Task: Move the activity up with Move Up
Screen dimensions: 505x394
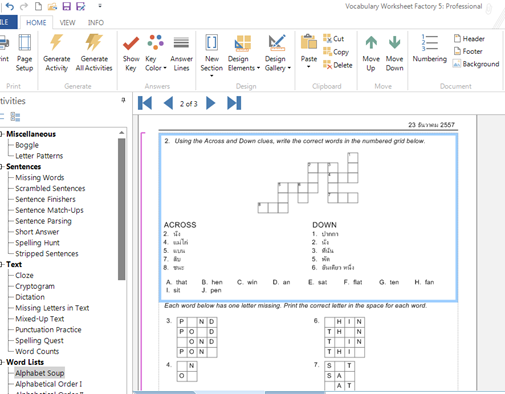Action: pyautogui.click(x=371, y=53)
